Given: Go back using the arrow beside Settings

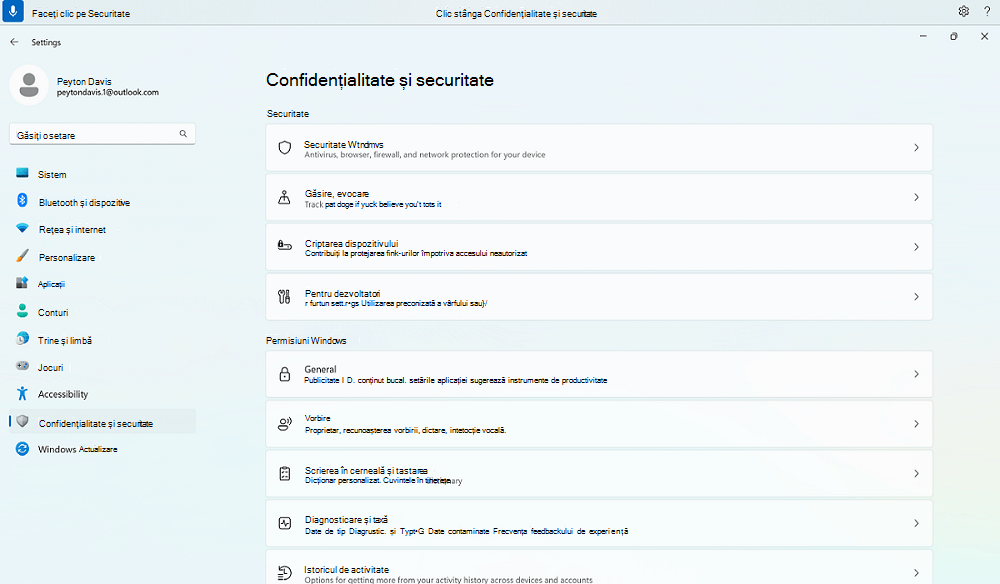Looking at the screenshot, I should pos(14,42).
